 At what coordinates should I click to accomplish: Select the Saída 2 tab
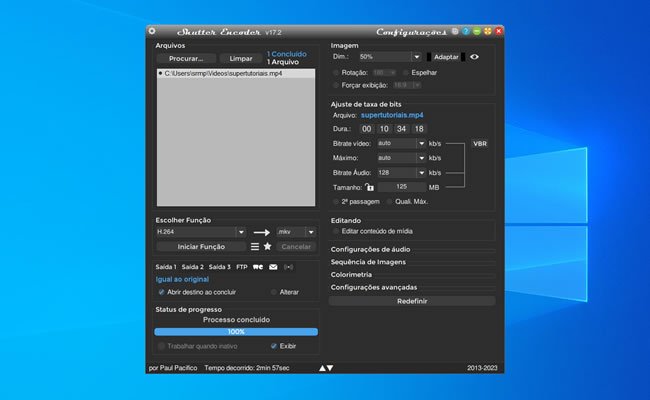point(193,267)
